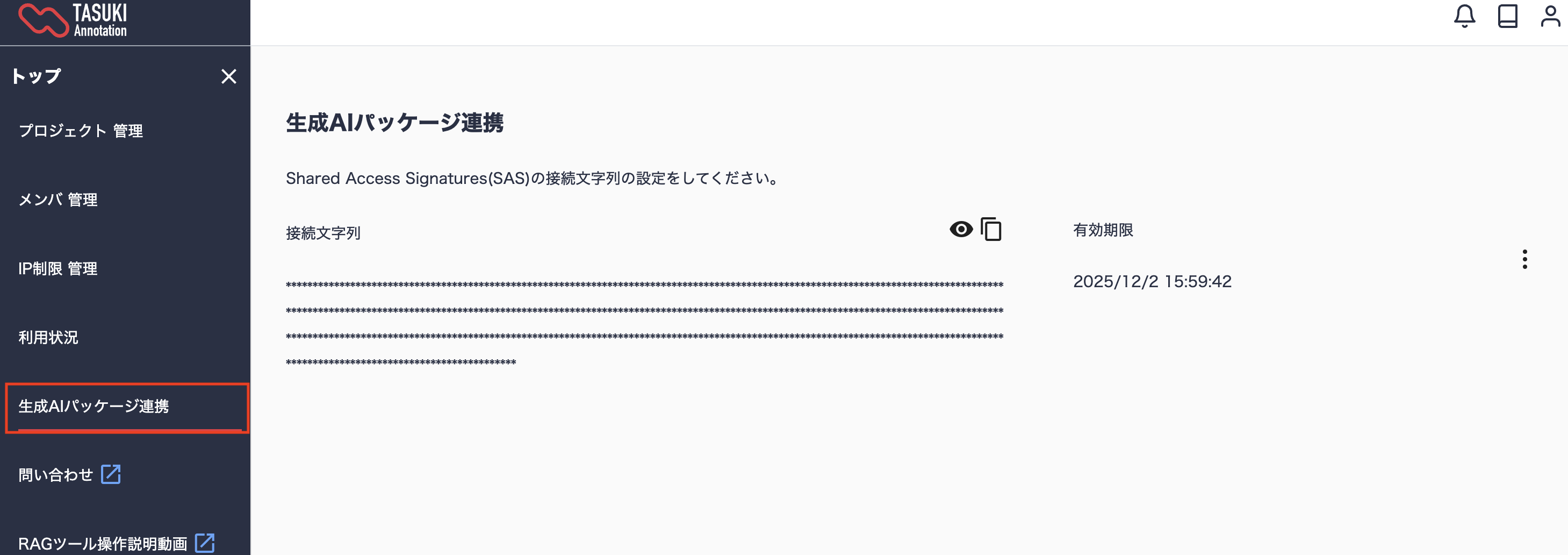Reveal the masked connection string
Viewport: 1568px width, 555px height.
(961, 230)
